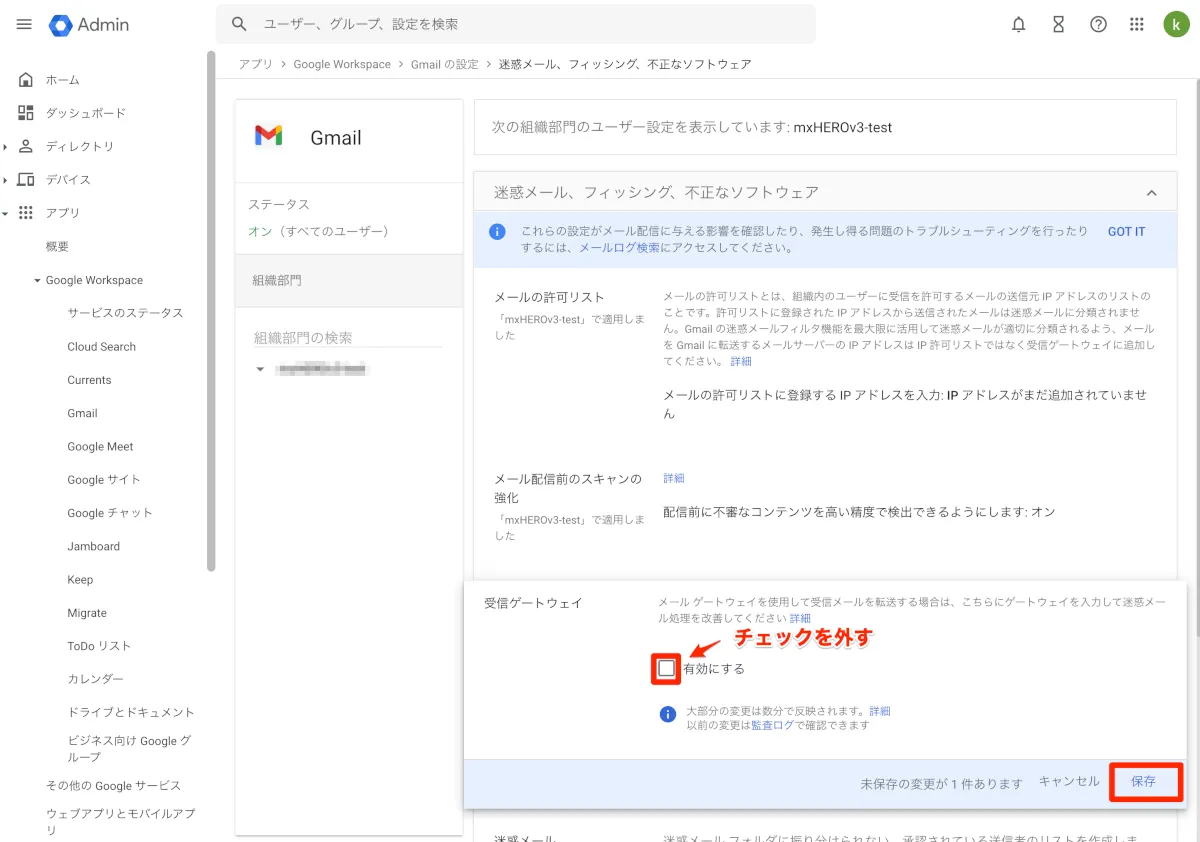Click 詳細 link under メール配信前のスキャン
This screenshot has height=842, width=1200.
pyautogui.click(x=674, y=479)
